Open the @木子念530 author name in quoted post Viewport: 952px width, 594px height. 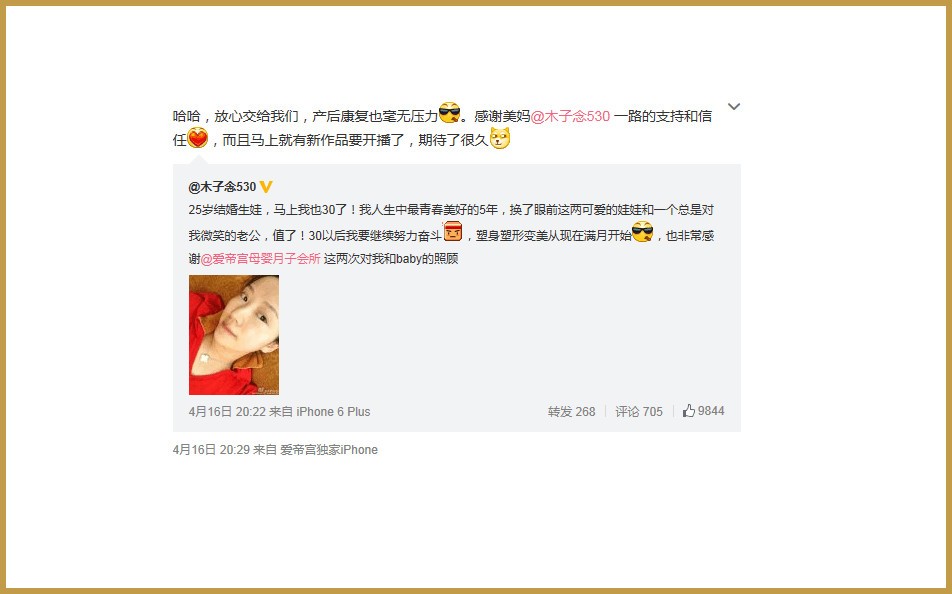point(222,187)
